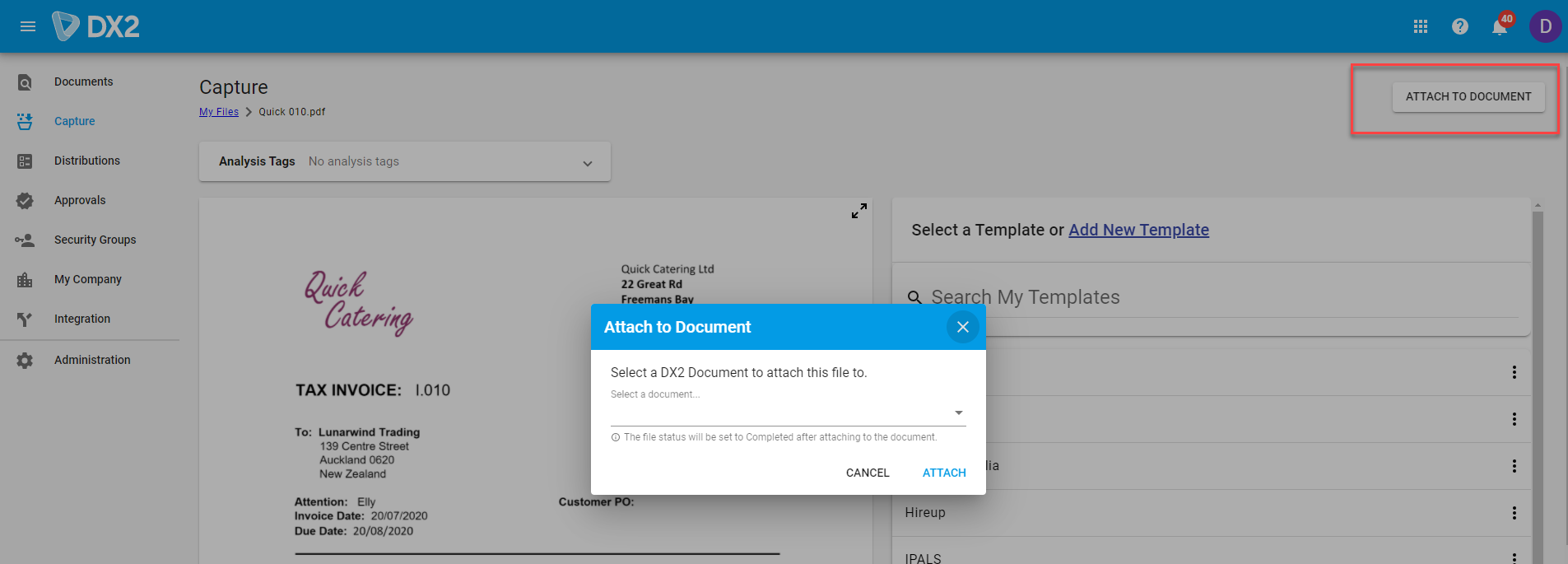Viewport: 1568px width, 564px height.
Task: Click the info icon beside file status note
Action: [615, 437]
